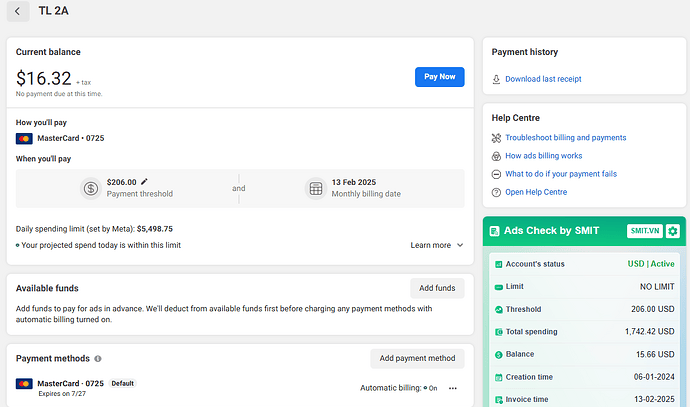Click the Creation time row icon
This screenshot has height=407, width=690.
(x=499, y=378)
